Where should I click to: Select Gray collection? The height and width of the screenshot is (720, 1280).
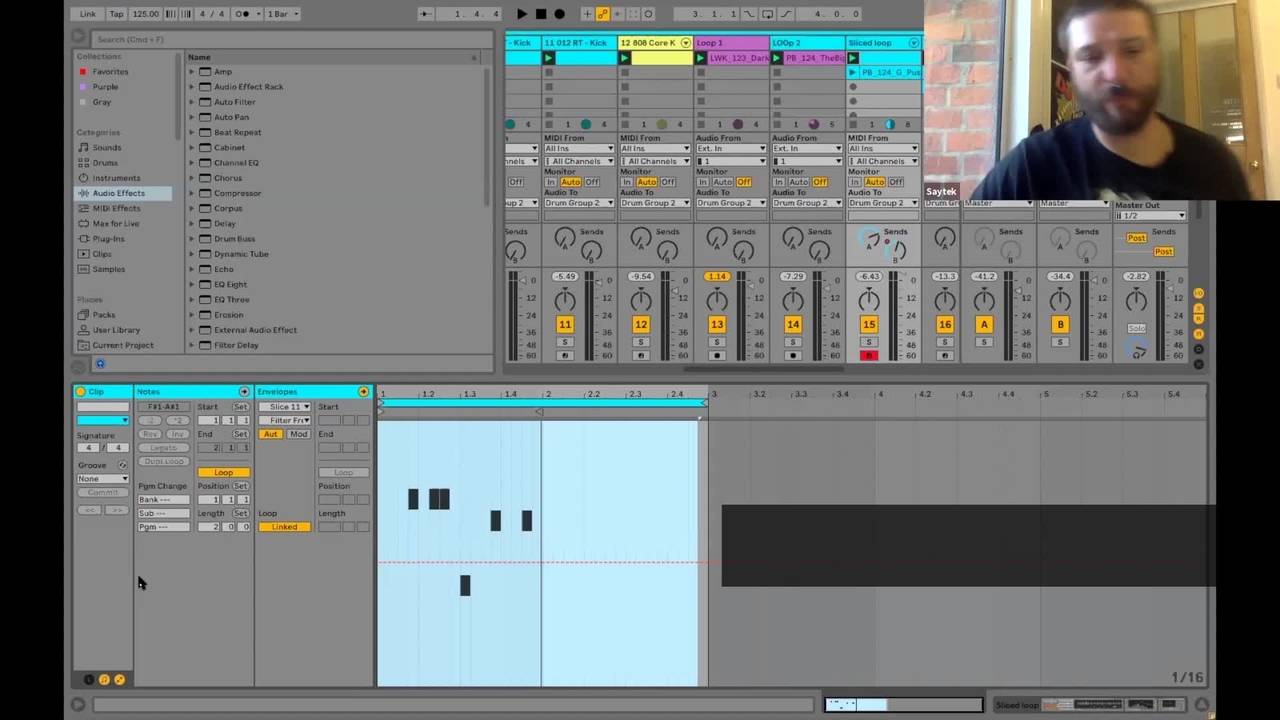click(102, 102)
